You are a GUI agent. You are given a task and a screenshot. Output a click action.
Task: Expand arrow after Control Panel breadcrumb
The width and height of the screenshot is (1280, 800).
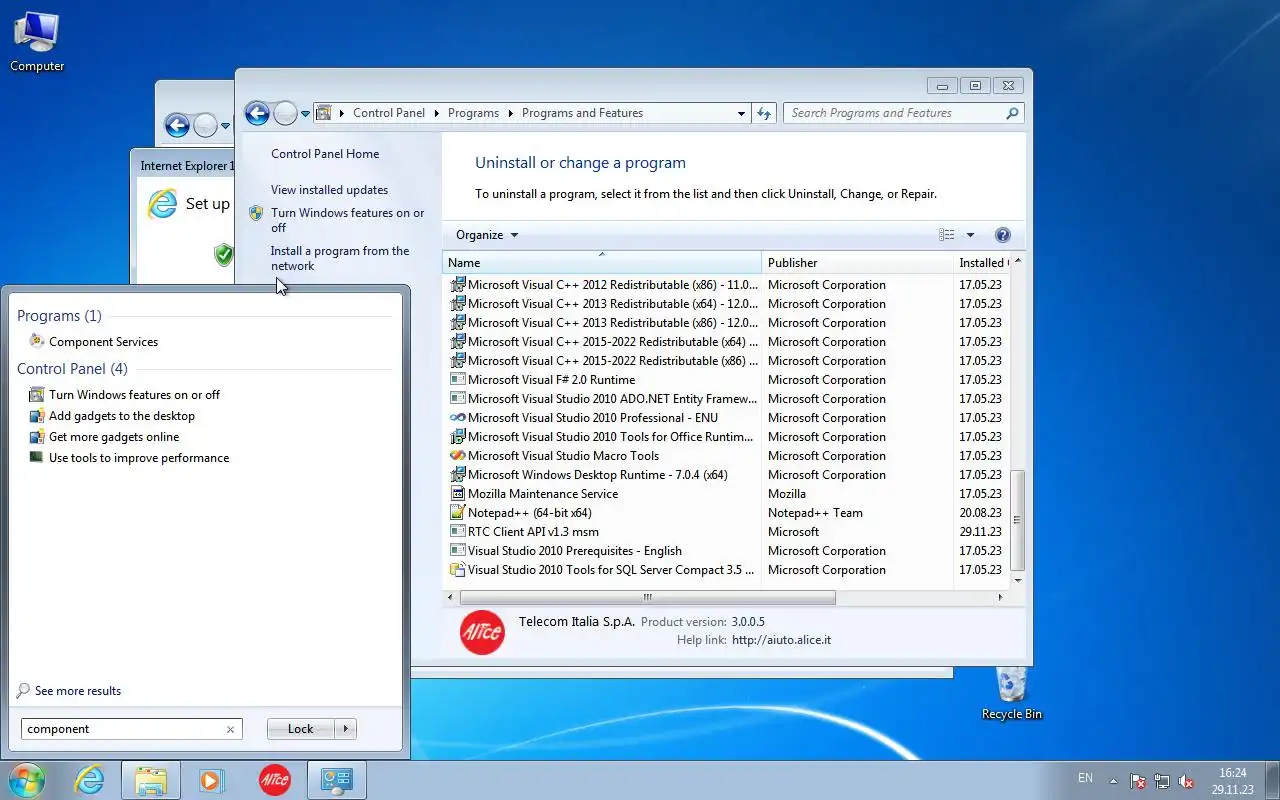tap(436, 113)
